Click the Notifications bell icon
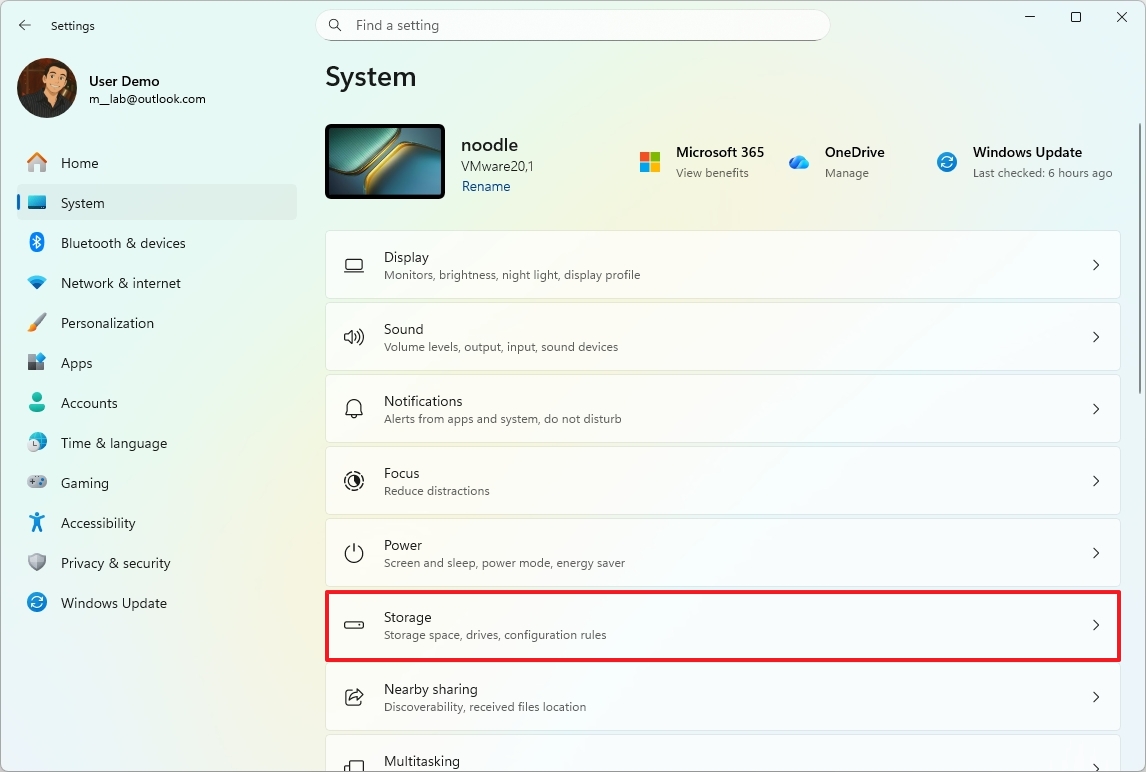Image resolution: width=1146 pixels, height=772 pixels. pyautogui.click(x=354, y=408)
